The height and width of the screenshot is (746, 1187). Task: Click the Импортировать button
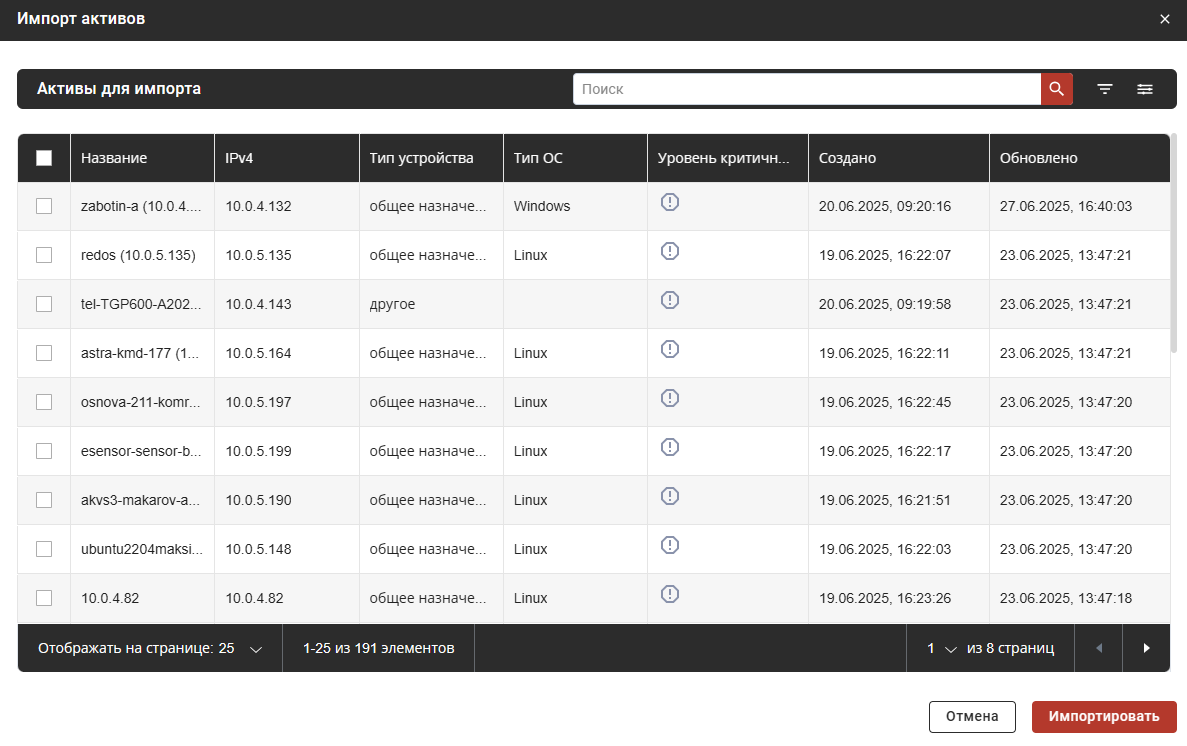[x=1104, y=716]
